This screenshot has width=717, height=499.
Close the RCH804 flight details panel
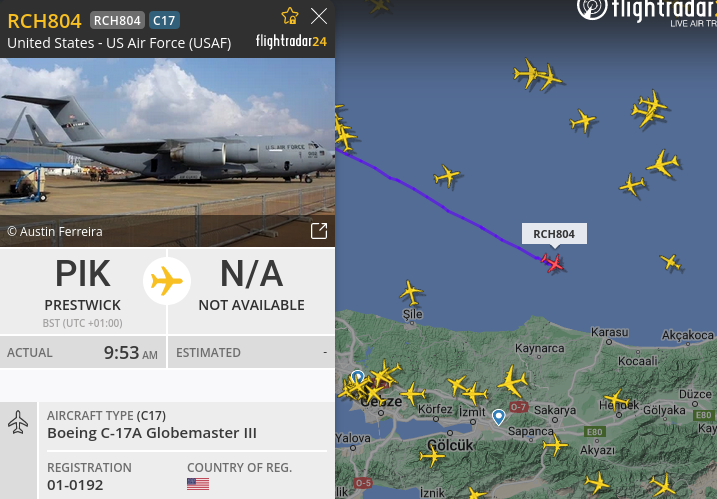(319, 16)
